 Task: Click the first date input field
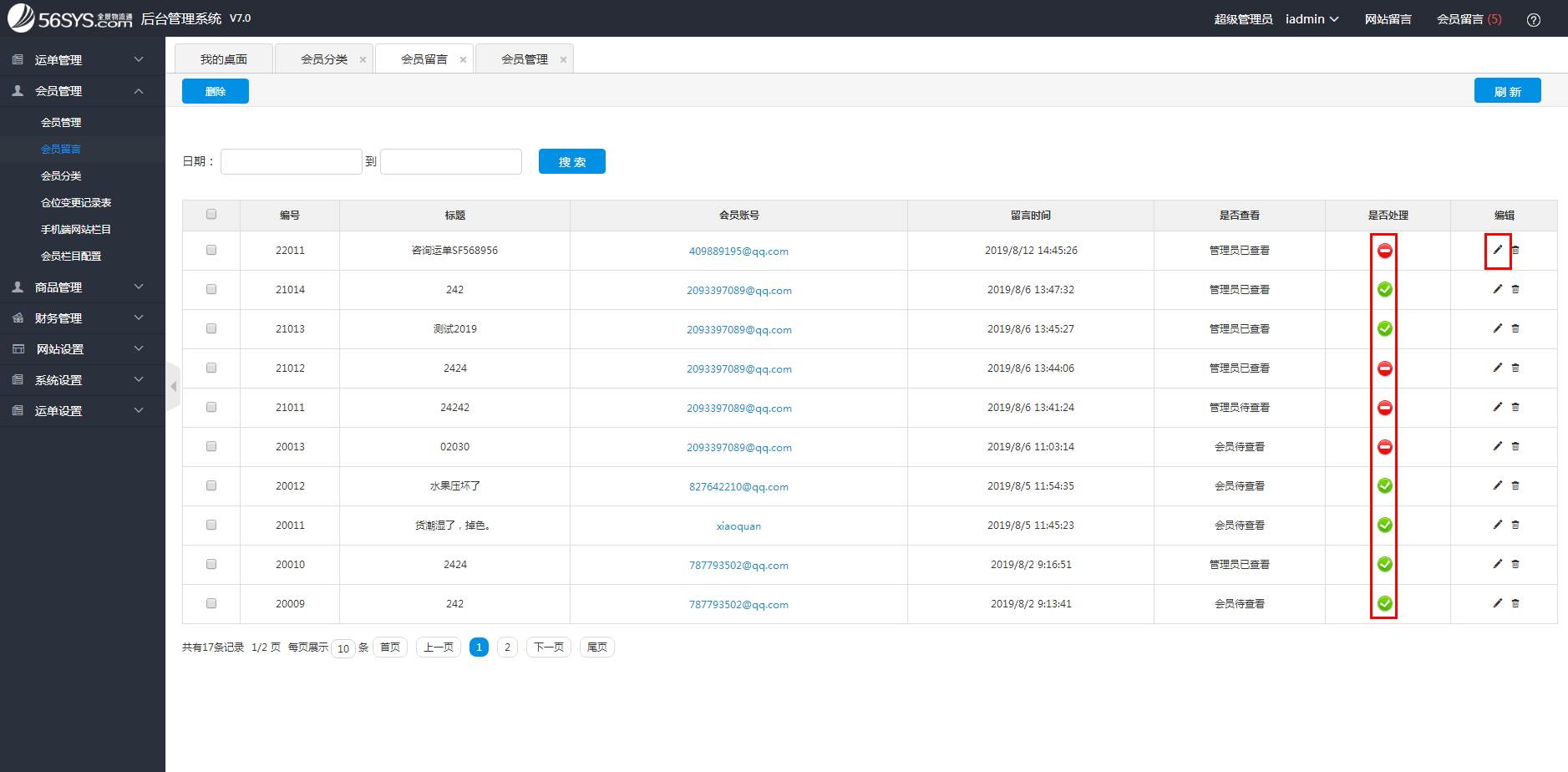(291, 160)
